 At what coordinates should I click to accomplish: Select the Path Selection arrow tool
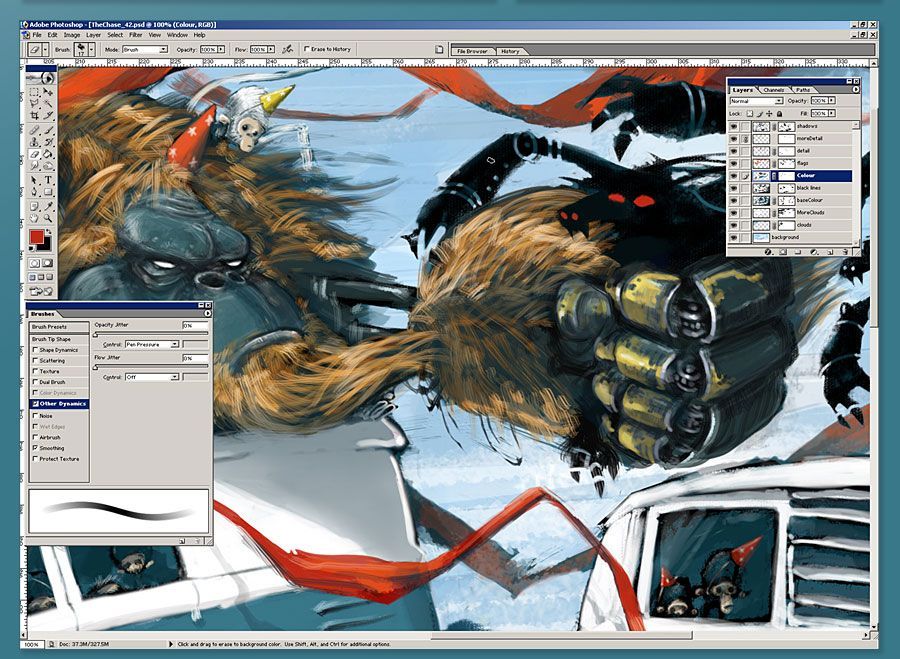pyautogui.click(x=34, y=180)
